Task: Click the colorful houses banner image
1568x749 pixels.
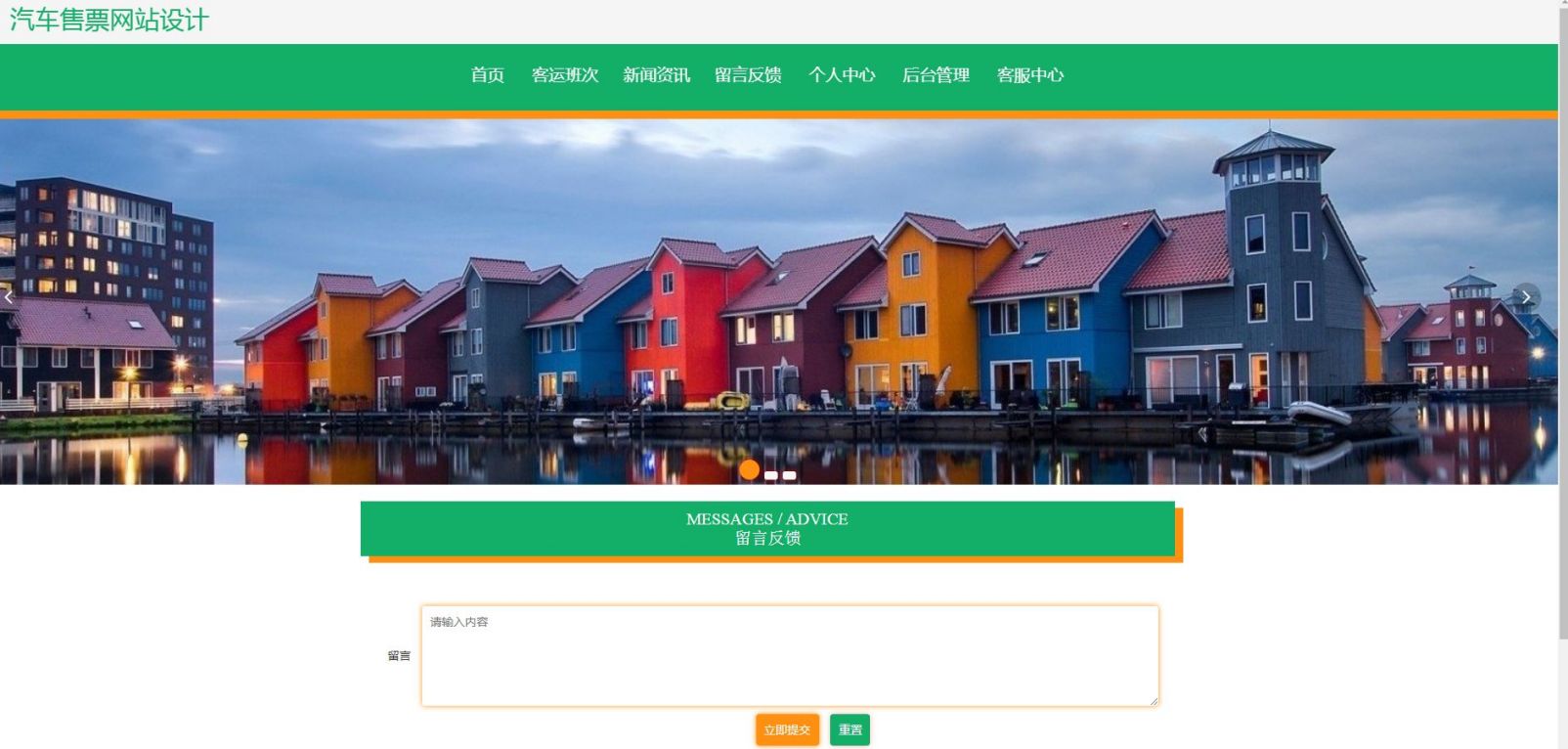Action: tap(778, 301)
